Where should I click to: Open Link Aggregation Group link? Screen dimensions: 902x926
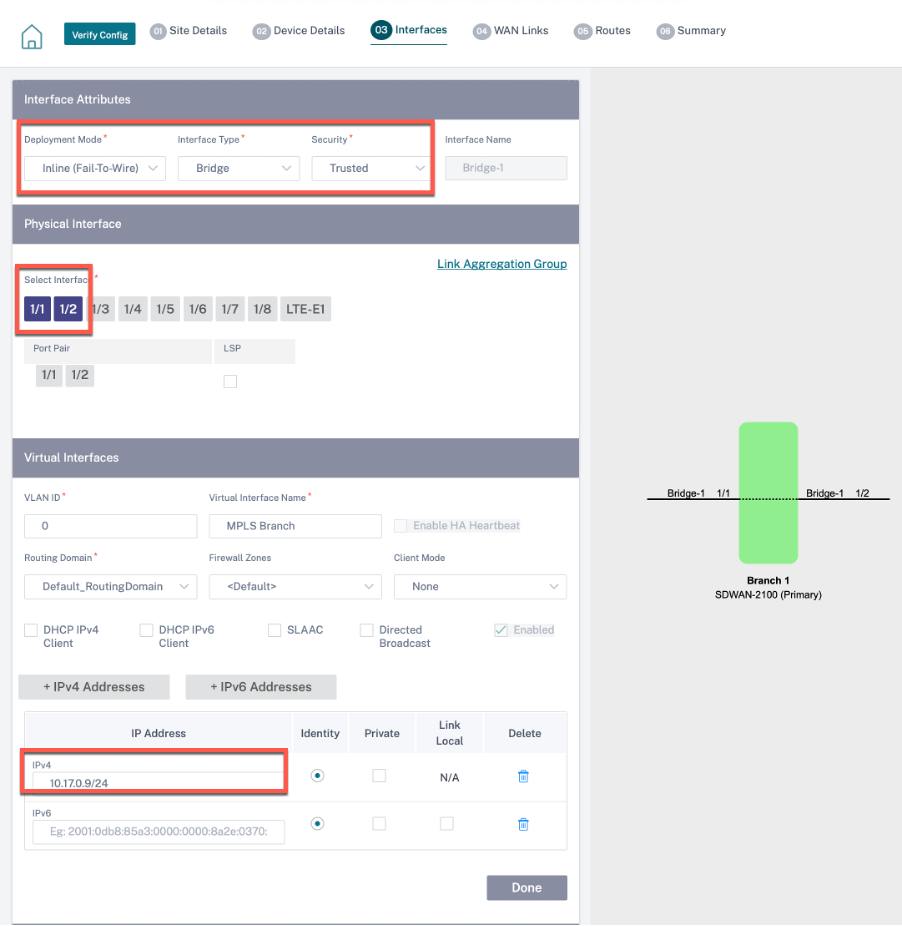click(502, 264)
